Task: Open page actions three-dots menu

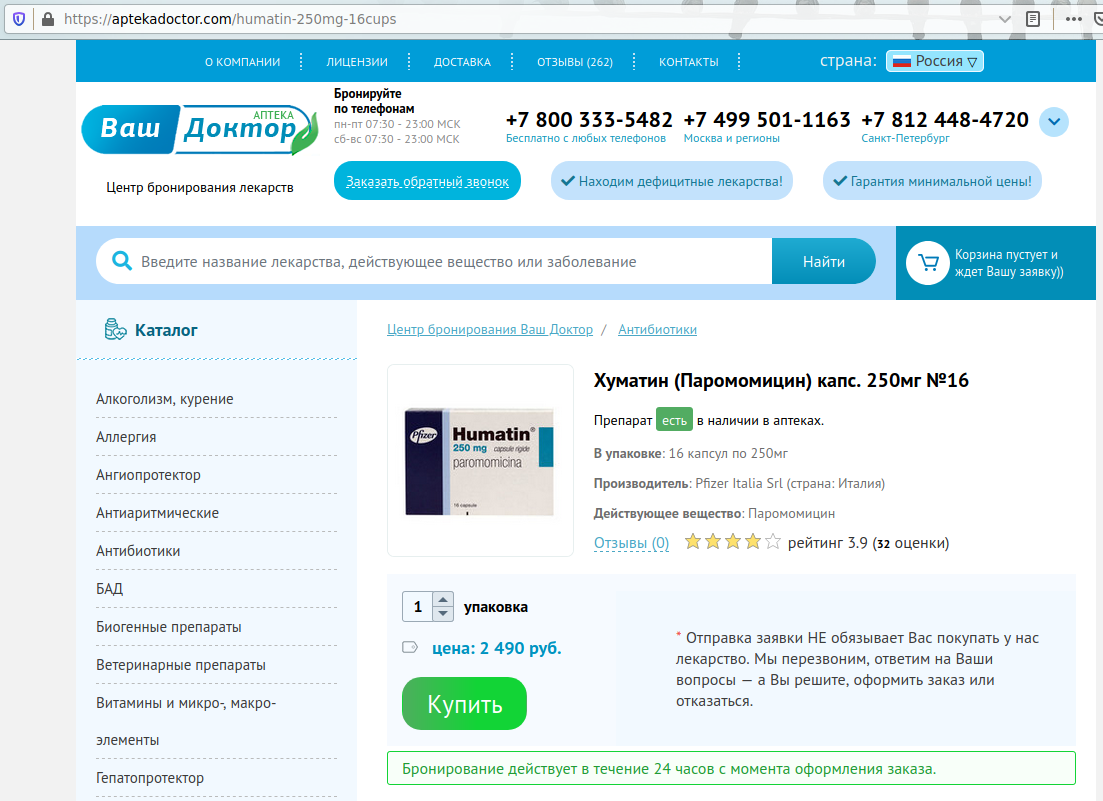Action: 1073,19
